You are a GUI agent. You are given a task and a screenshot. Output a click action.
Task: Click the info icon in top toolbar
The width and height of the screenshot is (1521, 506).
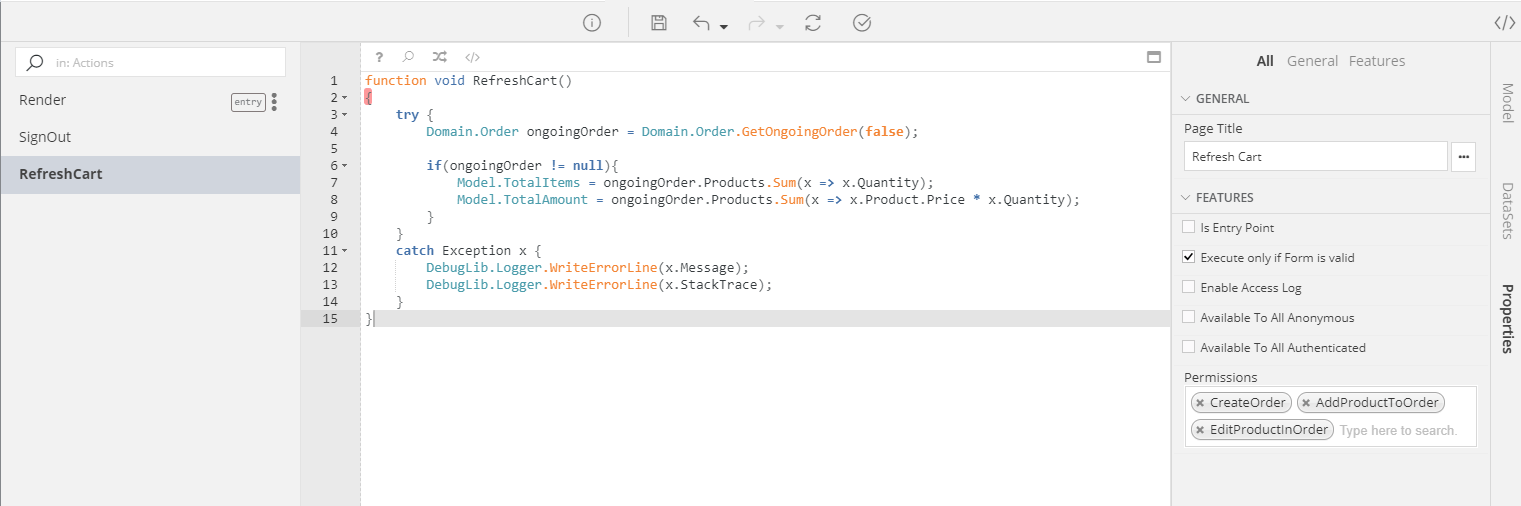[592, 23]
